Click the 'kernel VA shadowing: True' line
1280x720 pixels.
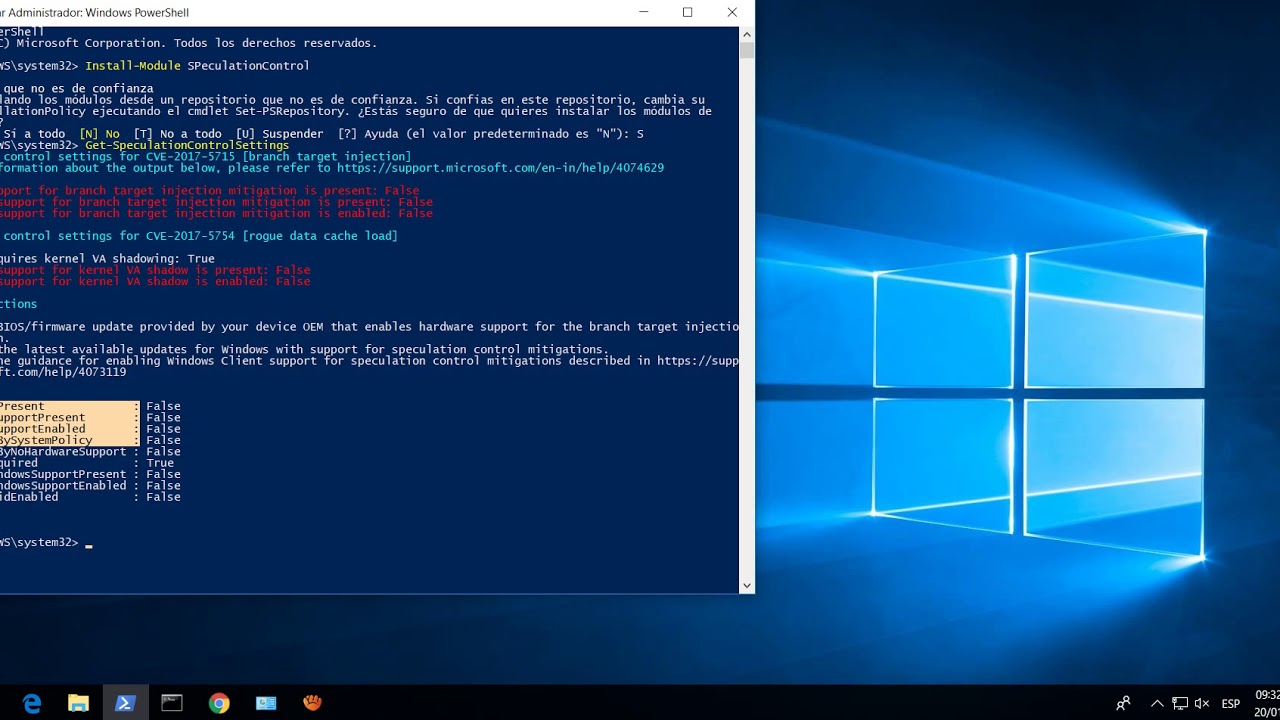(x=107, y=259)
